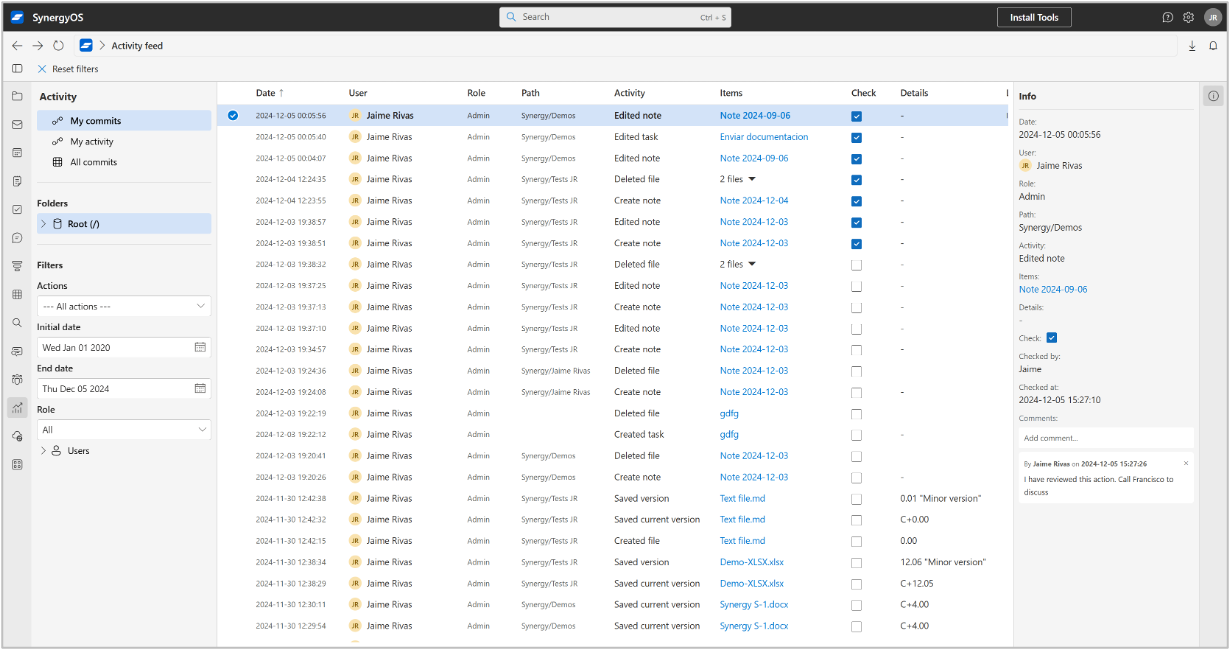Image resolution: width=1230 pixels, height=650 pixels.
Task: Open the JR user avatar menu
Action: coord(1211,17)
